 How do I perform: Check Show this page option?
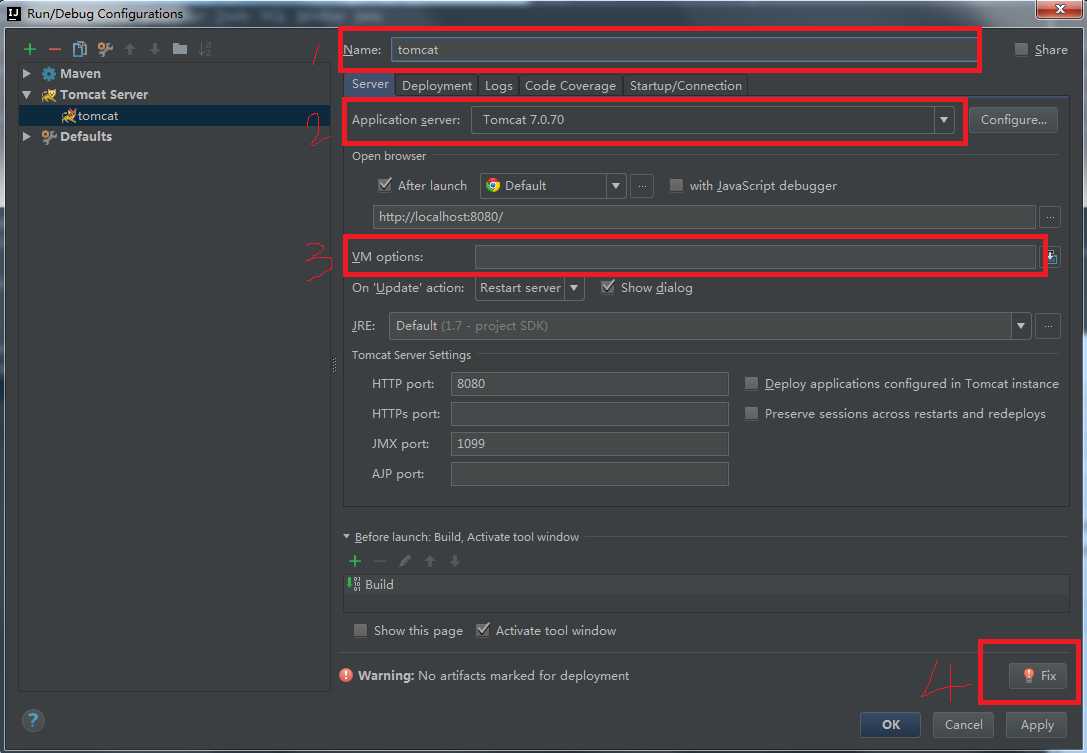point(360,630)
